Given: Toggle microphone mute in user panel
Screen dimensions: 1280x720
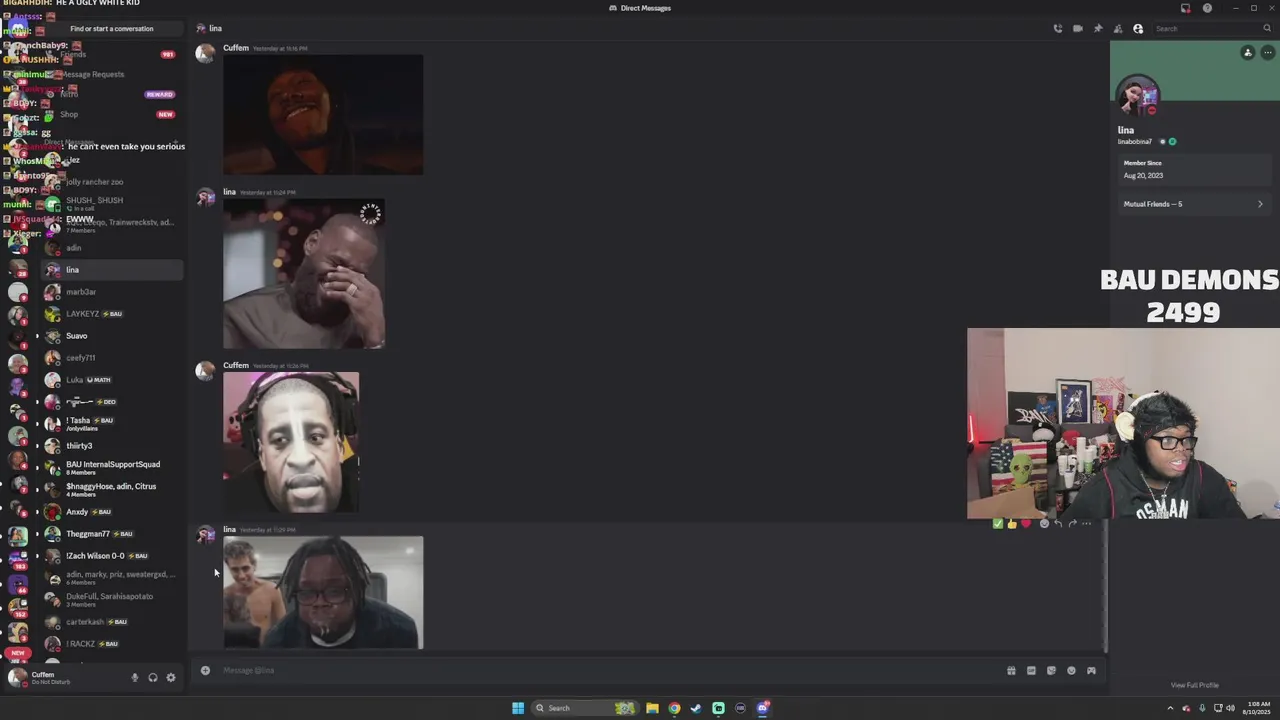Looking at the screenshot, I should pyautogui.click(x=135, y=678).
